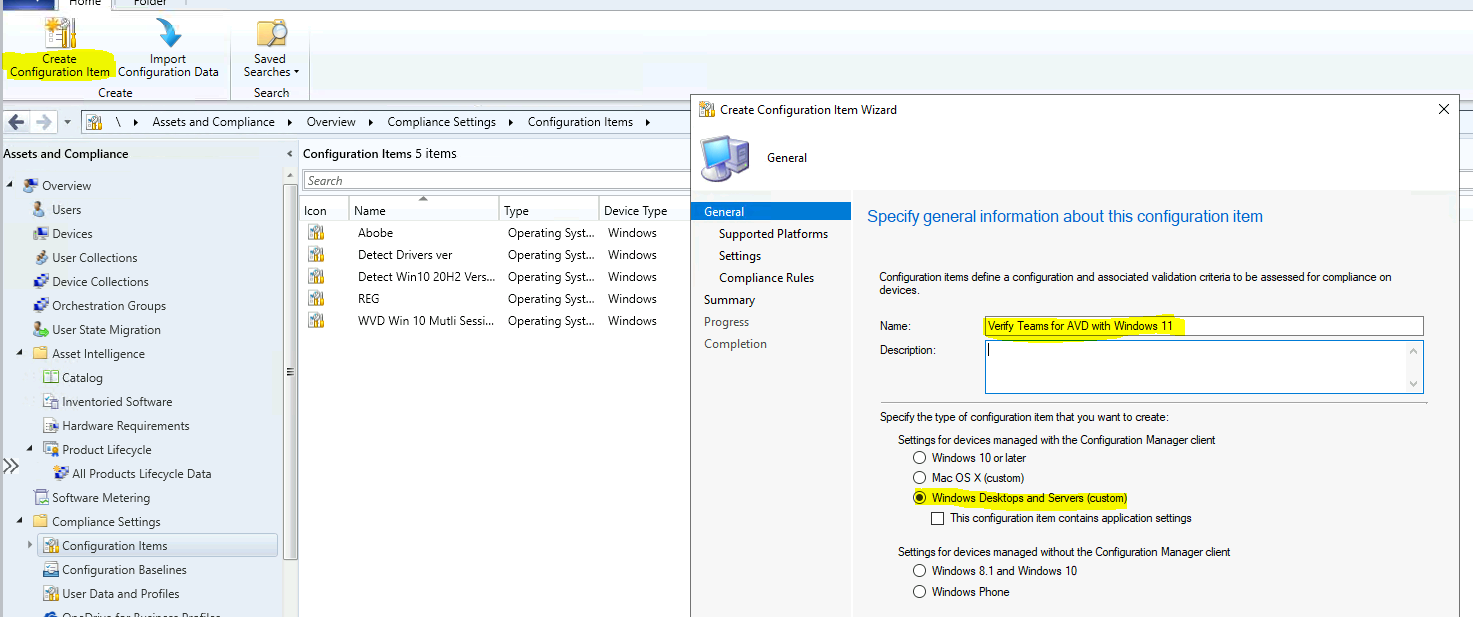Click the back navigation arrow
Screen dimensions: 1473x617
(x=15, y=120)
